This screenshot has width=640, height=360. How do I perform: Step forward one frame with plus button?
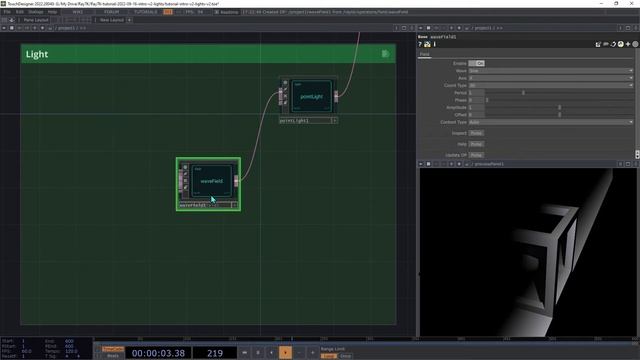coord(313,353)
